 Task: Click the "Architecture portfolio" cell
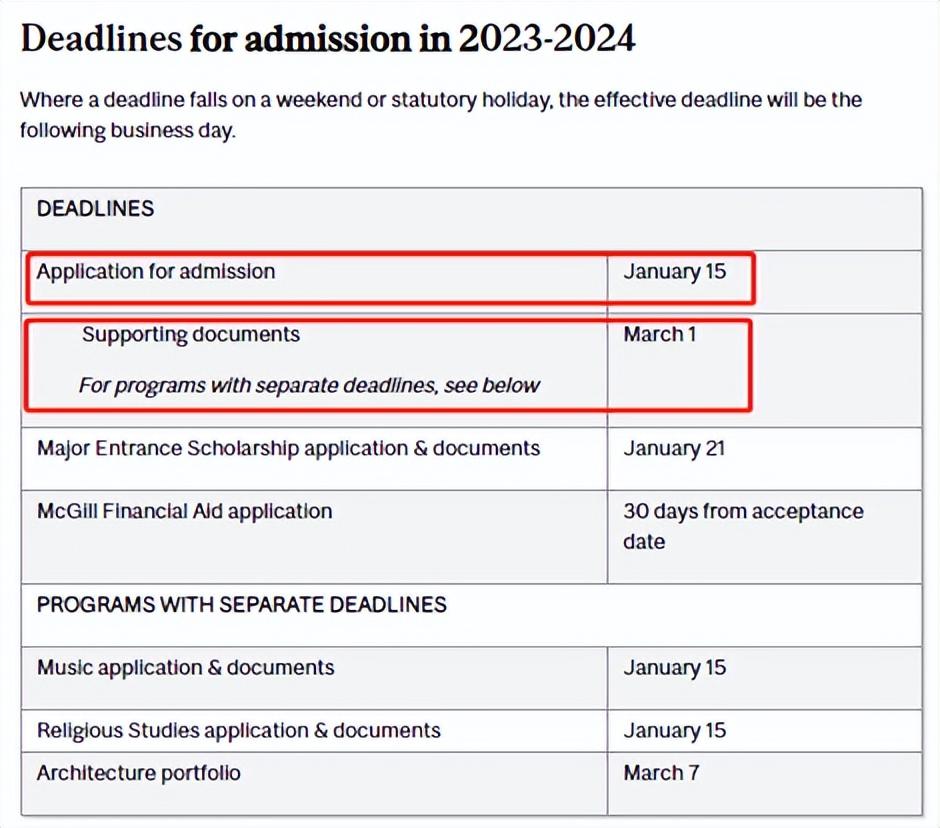click(139, 773)
